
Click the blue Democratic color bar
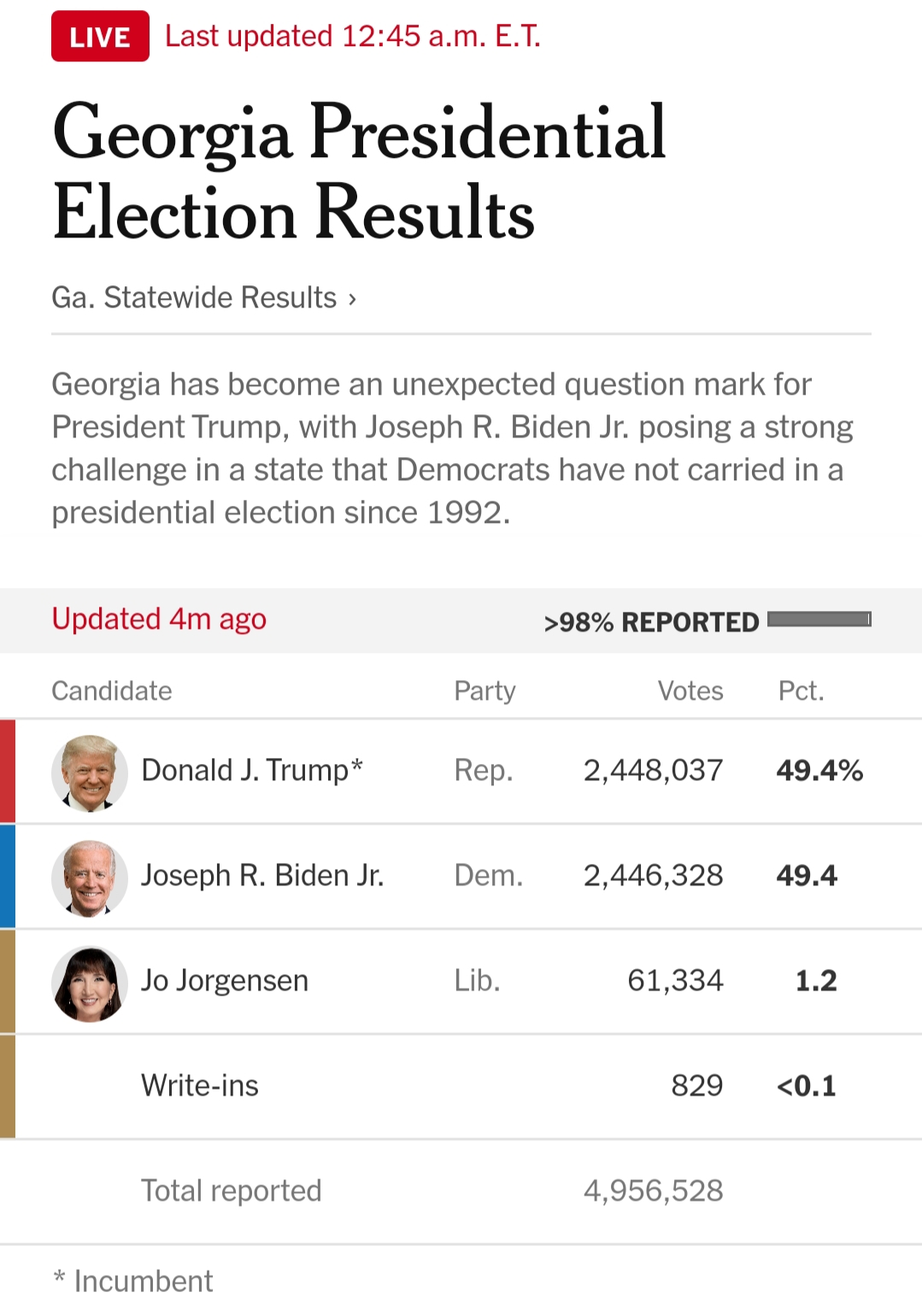coord(8,877)
